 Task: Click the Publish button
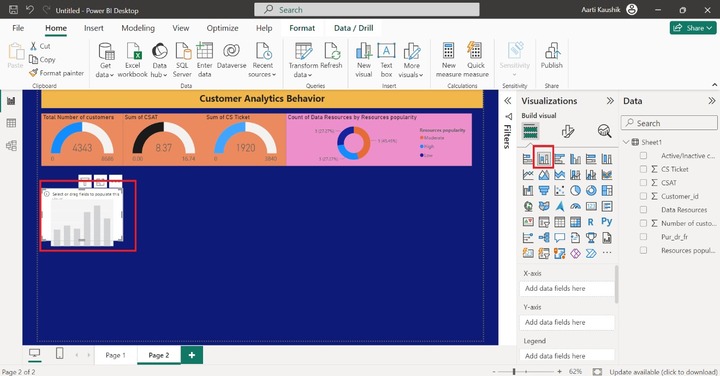[x=551, y=56]
